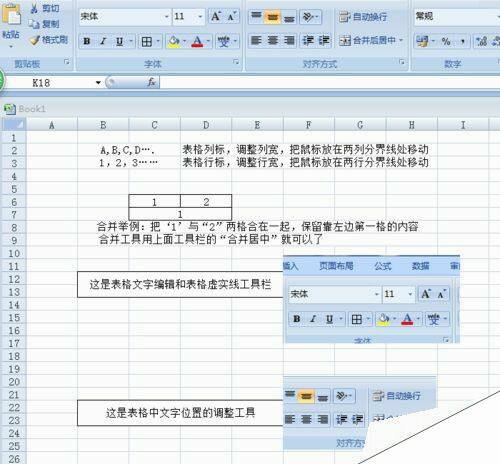Click into the formula bar

pos(329,82)
